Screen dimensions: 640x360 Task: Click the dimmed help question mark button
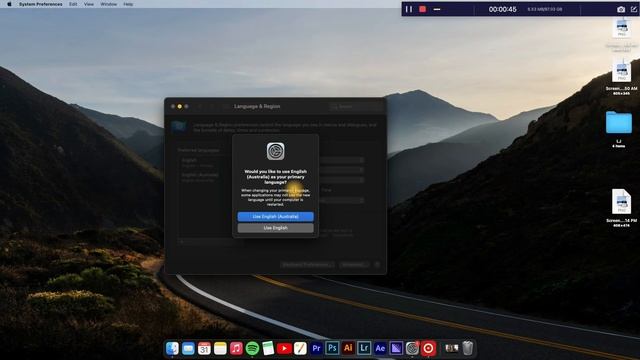click(377, 265)
